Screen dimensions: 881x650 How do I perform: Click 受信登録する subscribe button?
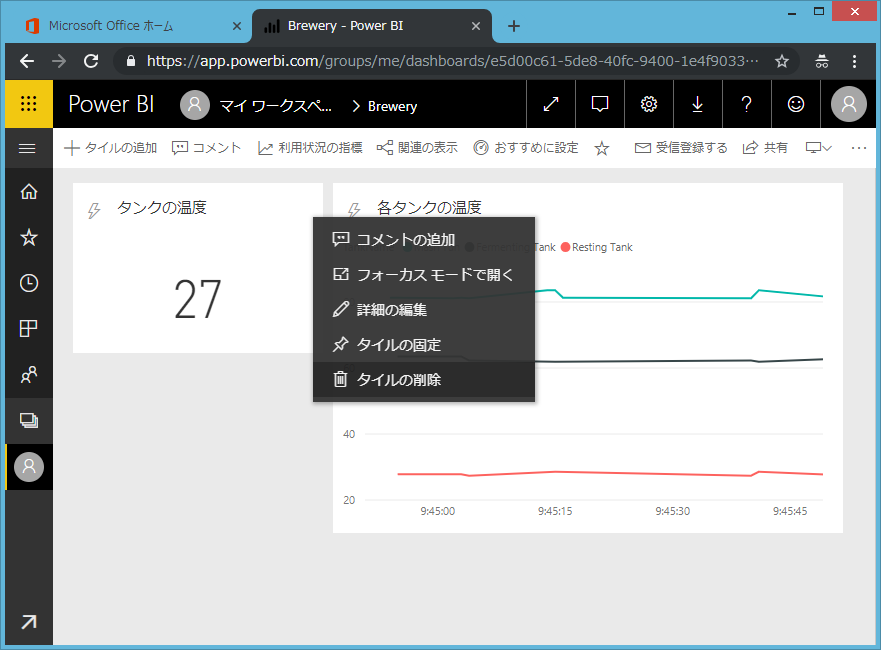(681, 148)
